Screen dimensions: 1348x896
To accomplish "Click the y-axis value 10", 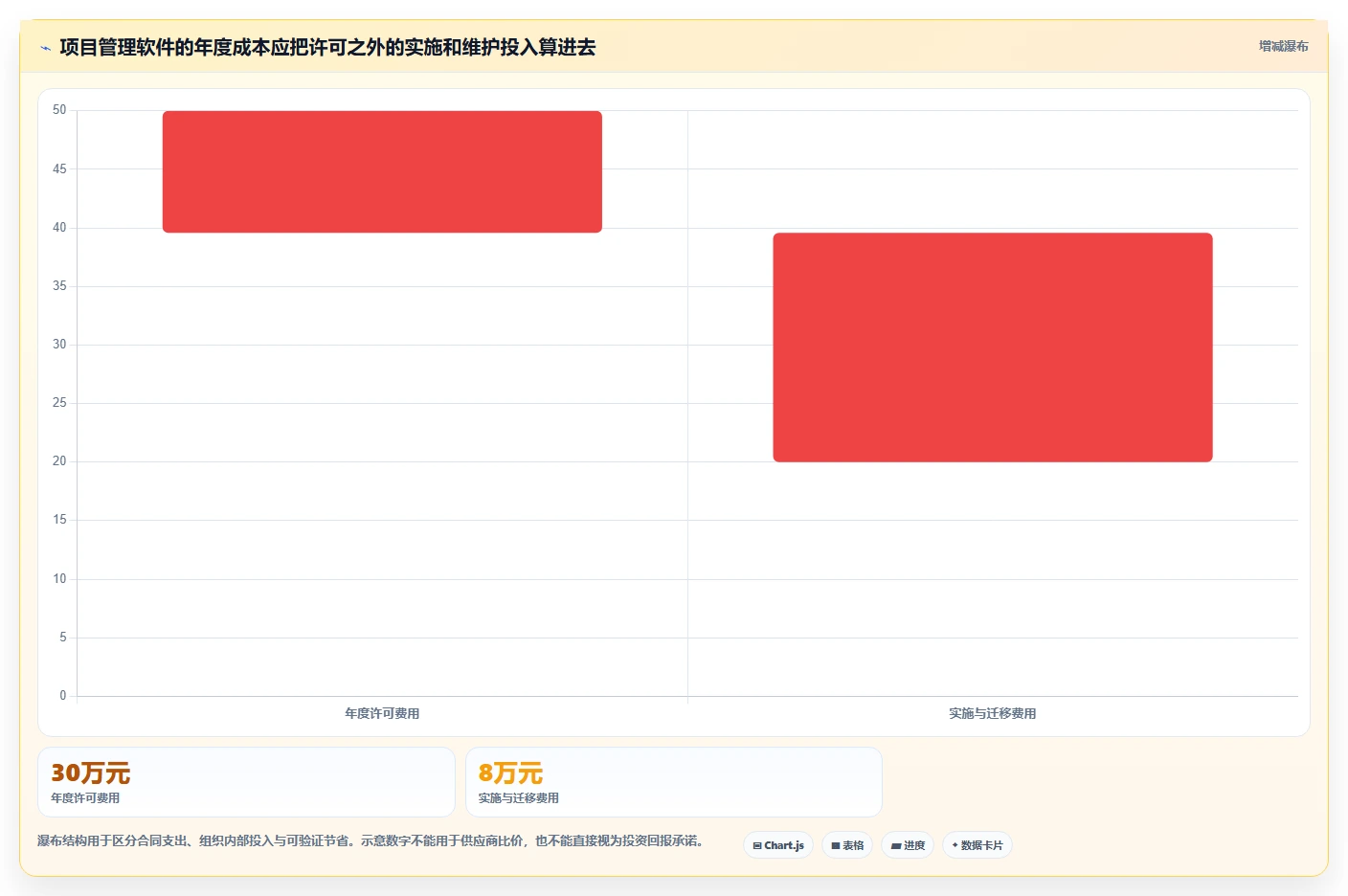I will (59, 579).
